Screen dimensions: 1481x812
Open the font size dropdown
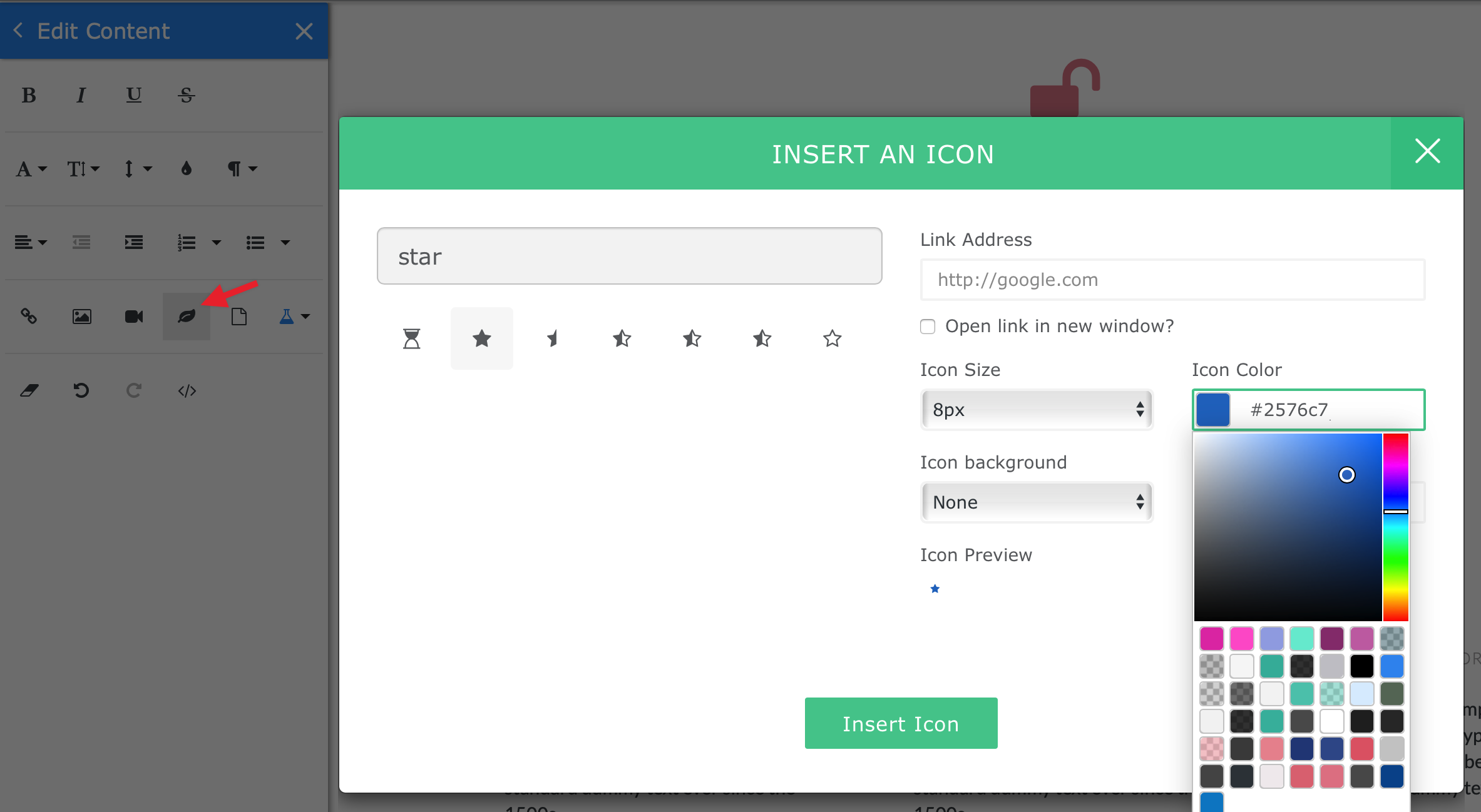83,169
